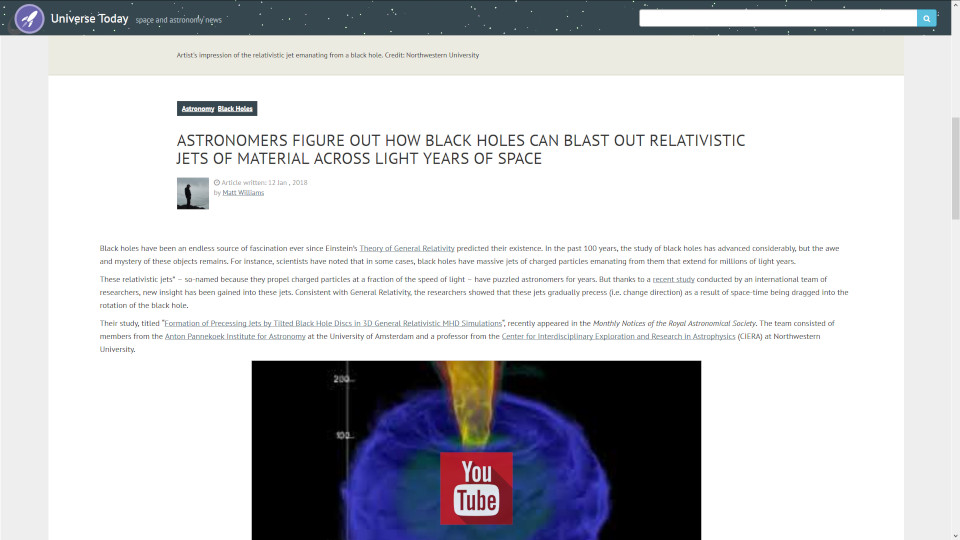Viewport: 960px width, 540px height.
Task: Open the Formation of Precessing Jets study link
Action: [x=333, y=323]
